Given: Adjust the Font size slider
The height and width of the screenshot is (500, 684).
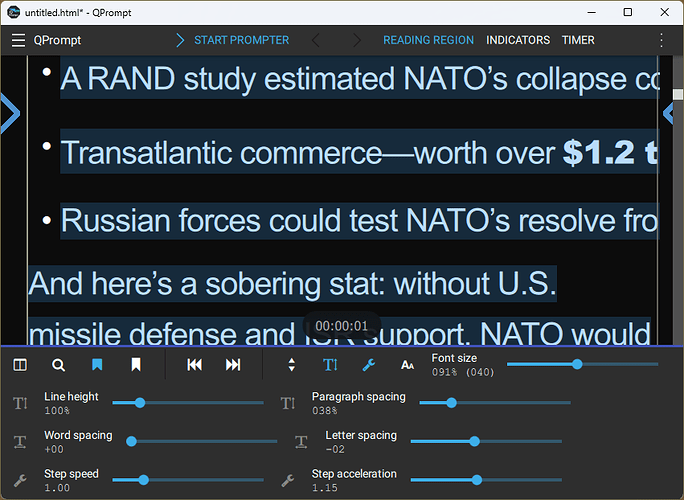Looking at the screenshot, I should point(582,364).
